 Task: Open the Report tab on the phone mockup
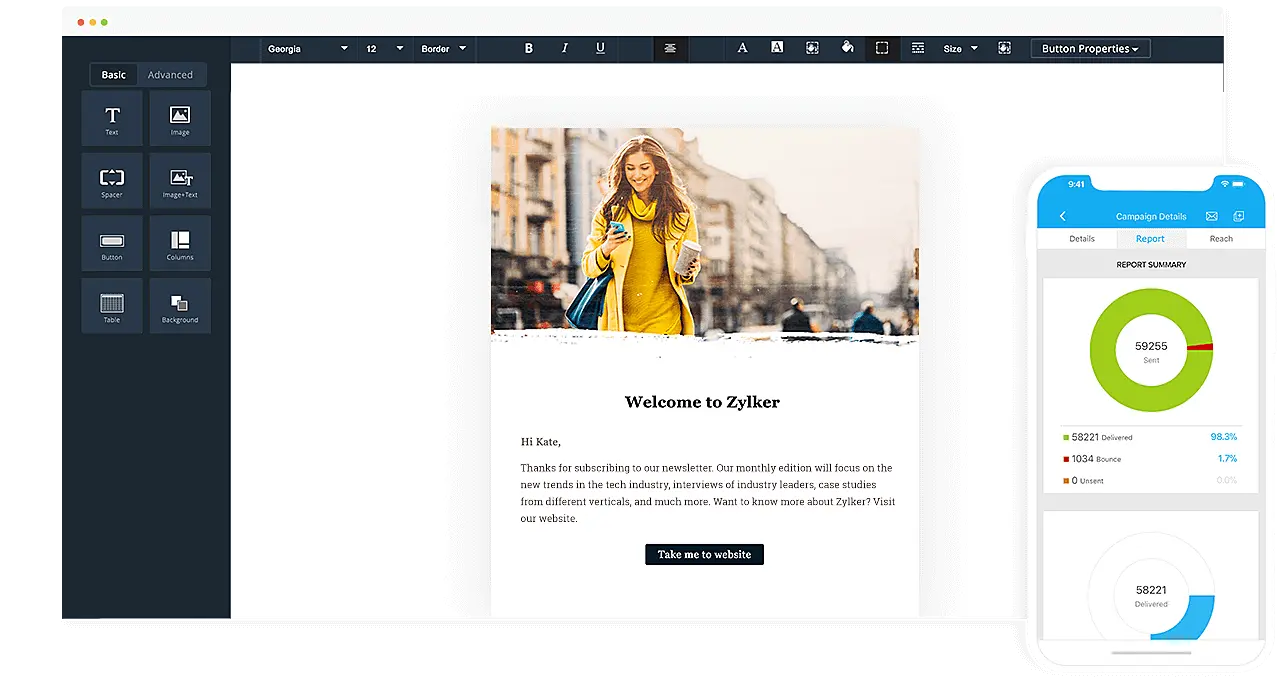click(x=1149, y=238)
